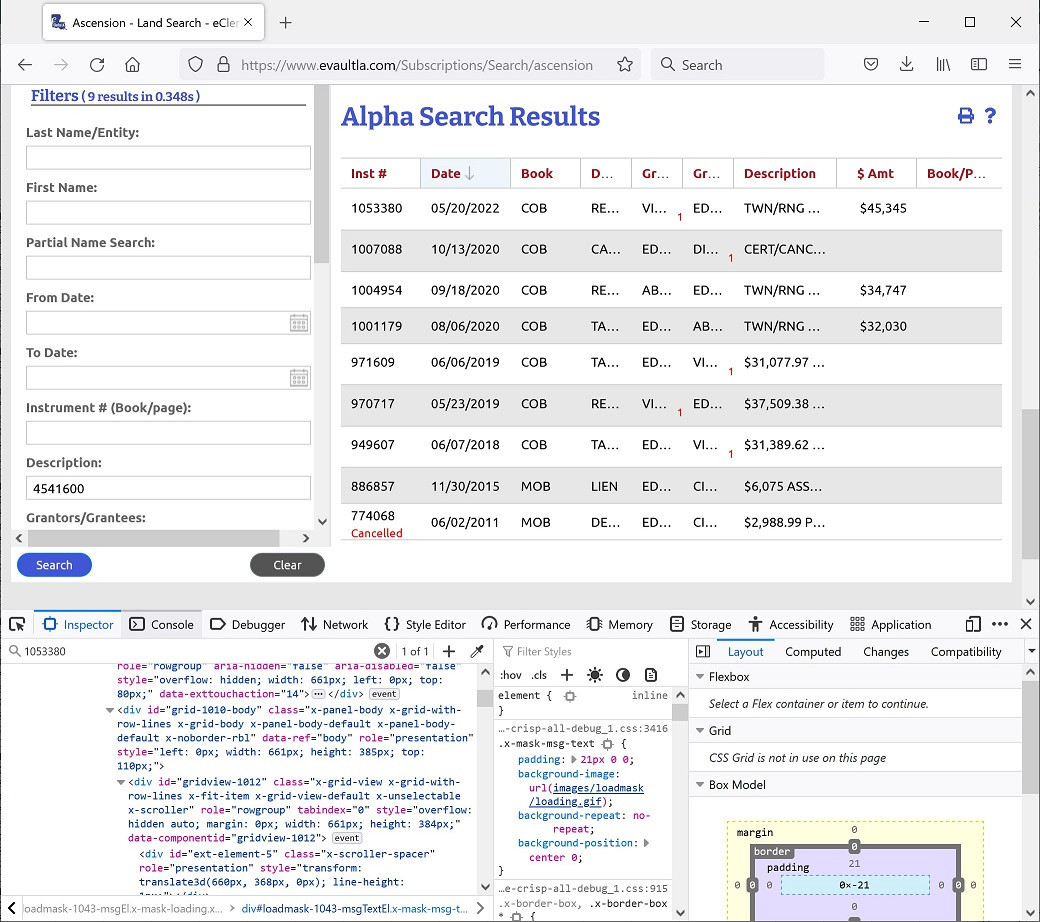The width and height of the screenshot is (1040, 922).
Task: Toggle the :hov pseudo-class panel
Action: point(510,675)
